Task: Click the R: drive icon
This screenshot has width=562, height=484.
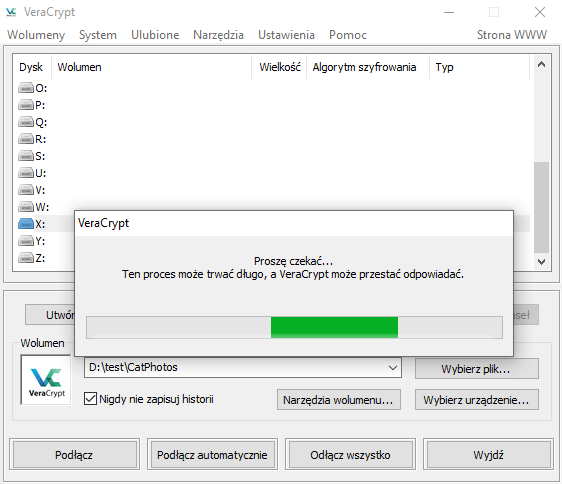Action: [26, 139]
